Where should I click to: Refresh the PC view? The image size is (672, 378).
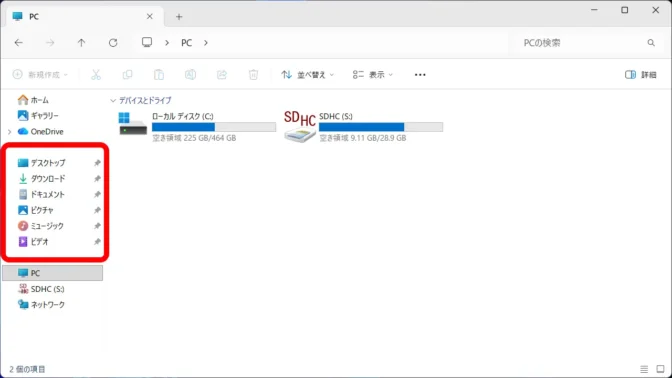coord(113,42)
